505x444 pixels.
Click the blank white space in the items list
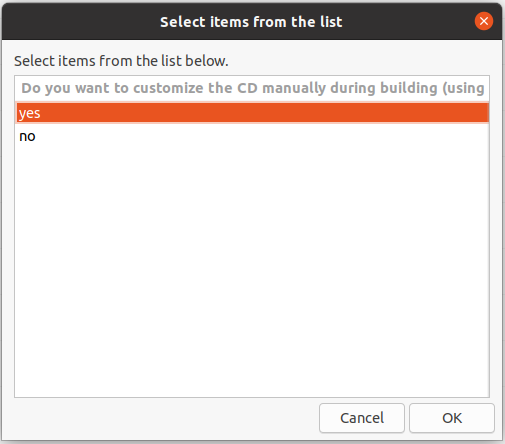tap(252, 270)
